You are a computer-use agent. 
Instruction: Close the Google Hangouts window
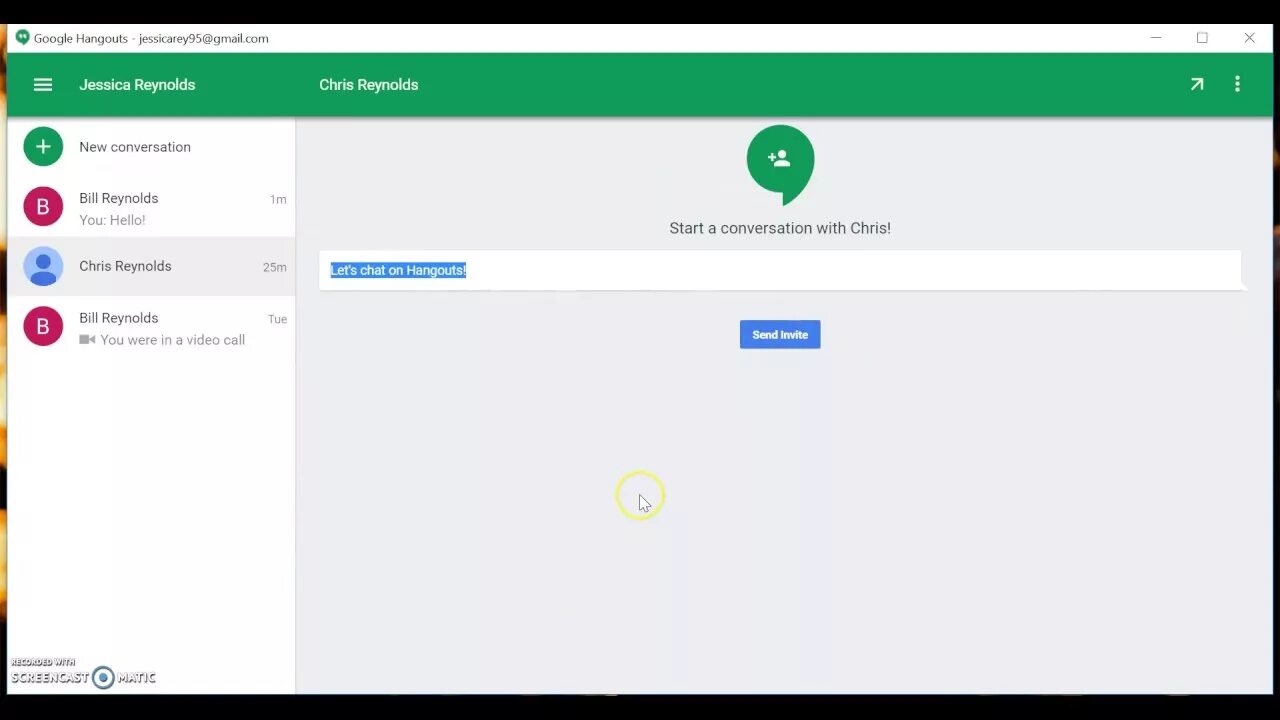(1249, 38)
